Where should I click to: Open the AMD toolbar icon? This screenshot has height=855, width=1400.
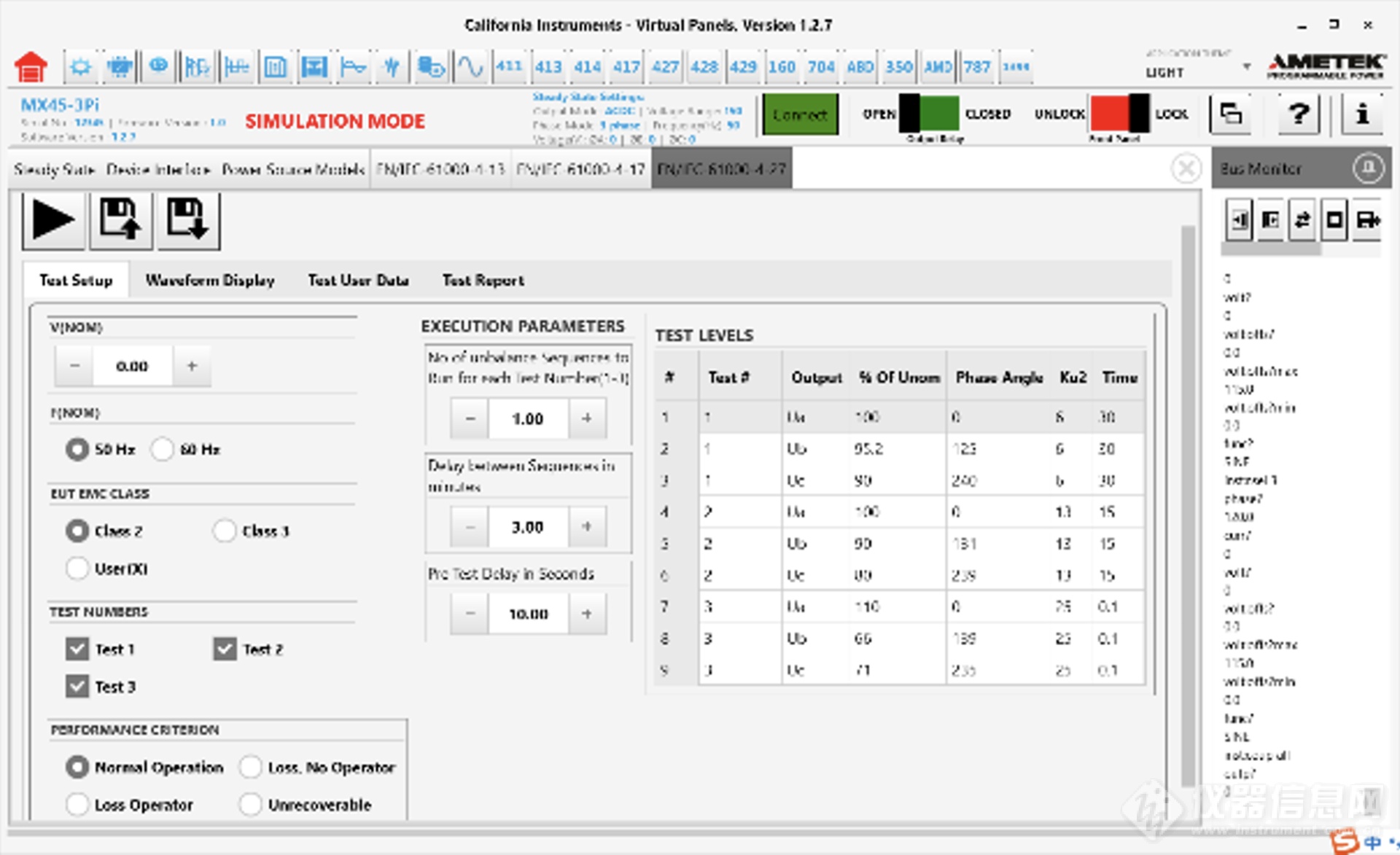pyautogui.click(x=938, y=66)
